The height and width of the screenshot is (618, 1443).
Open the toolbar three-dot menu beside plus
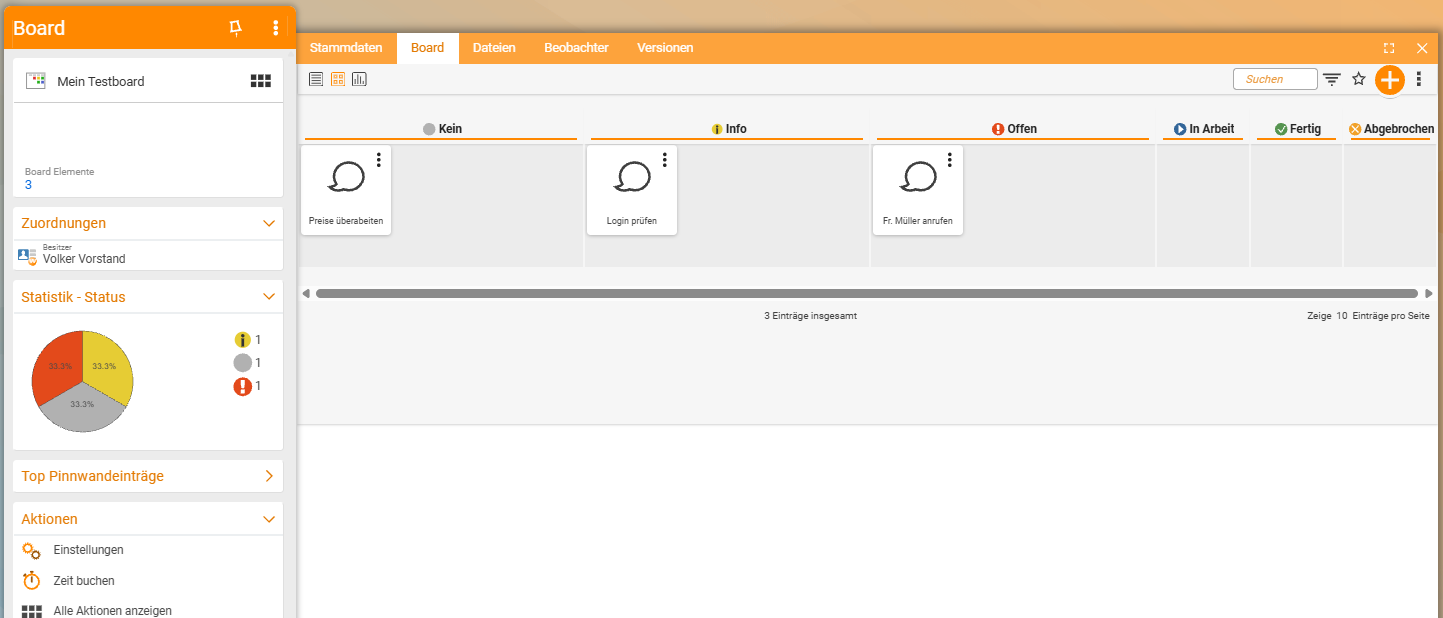coord(1419,79)
